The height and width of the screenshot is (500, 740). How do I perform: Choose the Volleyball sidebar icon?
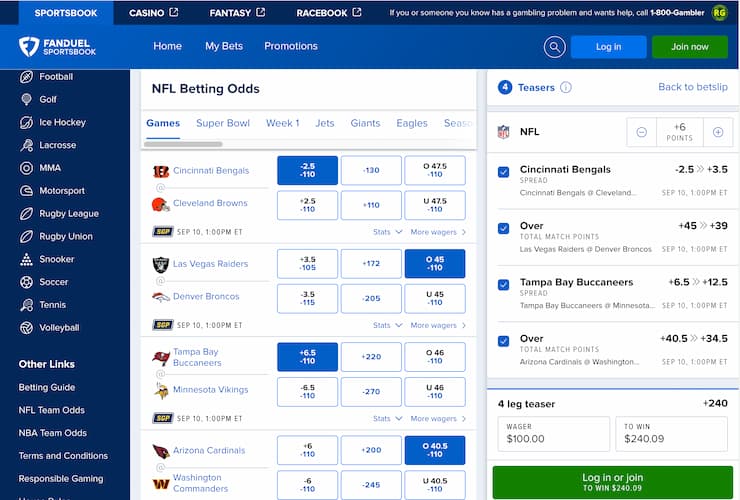click(x=26, y=328)
